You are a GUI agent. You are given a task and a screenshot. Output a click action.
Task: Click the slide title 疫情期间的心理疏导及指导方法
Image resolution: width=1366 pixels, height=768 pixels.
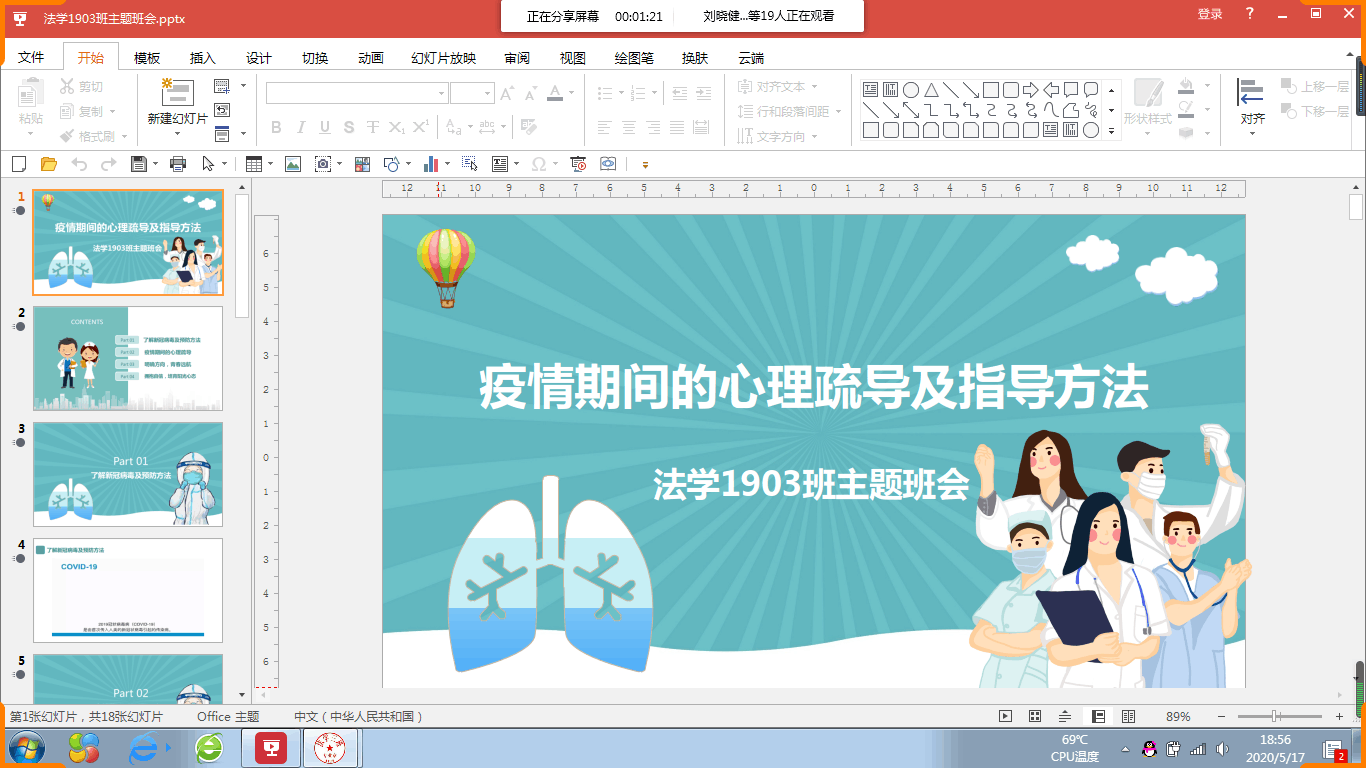pyautogui.click(x=814, y=388)
